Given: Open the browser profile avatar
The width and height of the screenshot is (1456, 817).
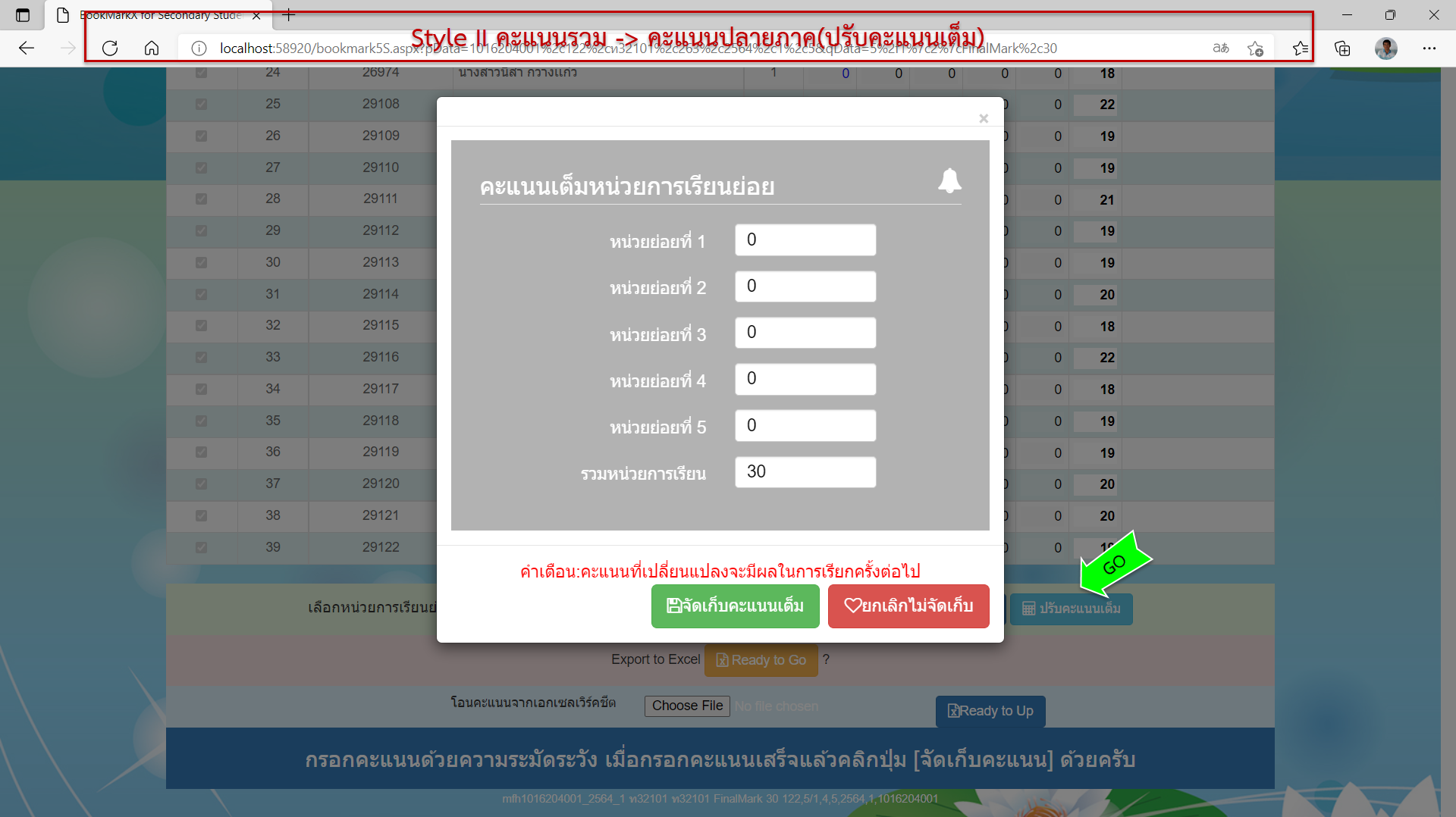Looking at the screenshot, I should (x=1386, y=49).
